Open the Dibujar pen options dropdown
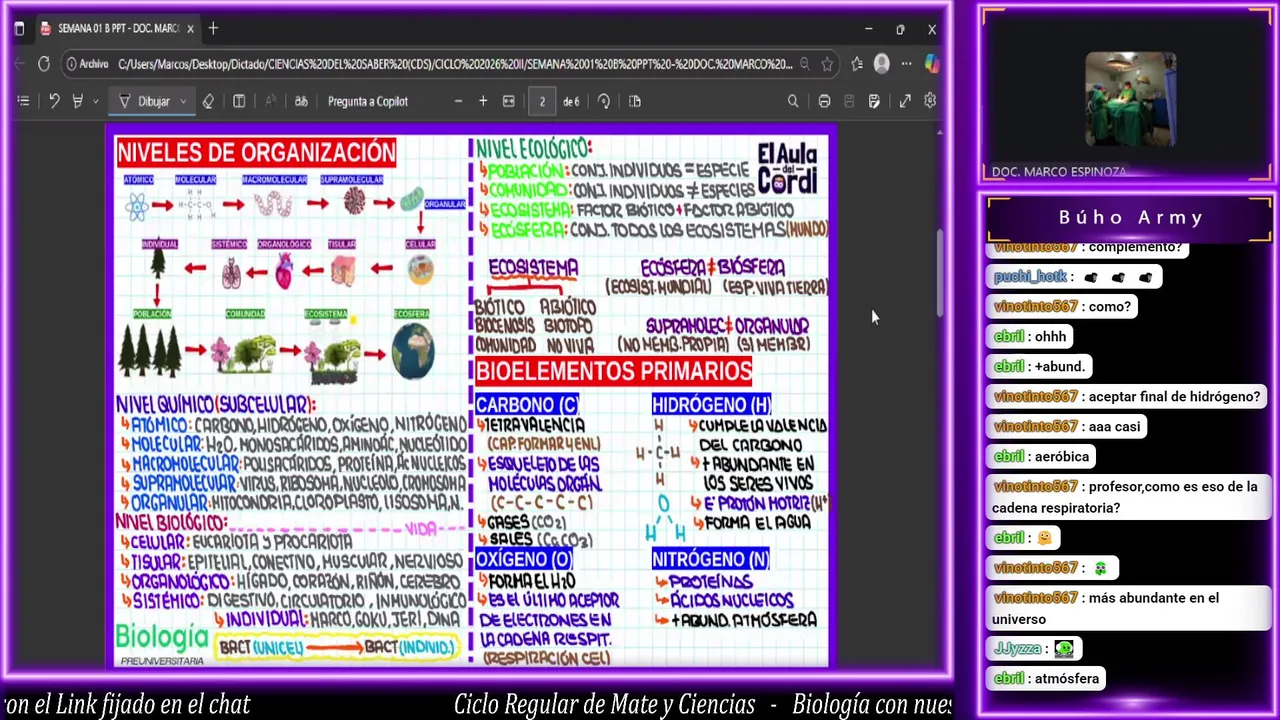Viewport: 1280px width, 720px height. tap(183, 101)
